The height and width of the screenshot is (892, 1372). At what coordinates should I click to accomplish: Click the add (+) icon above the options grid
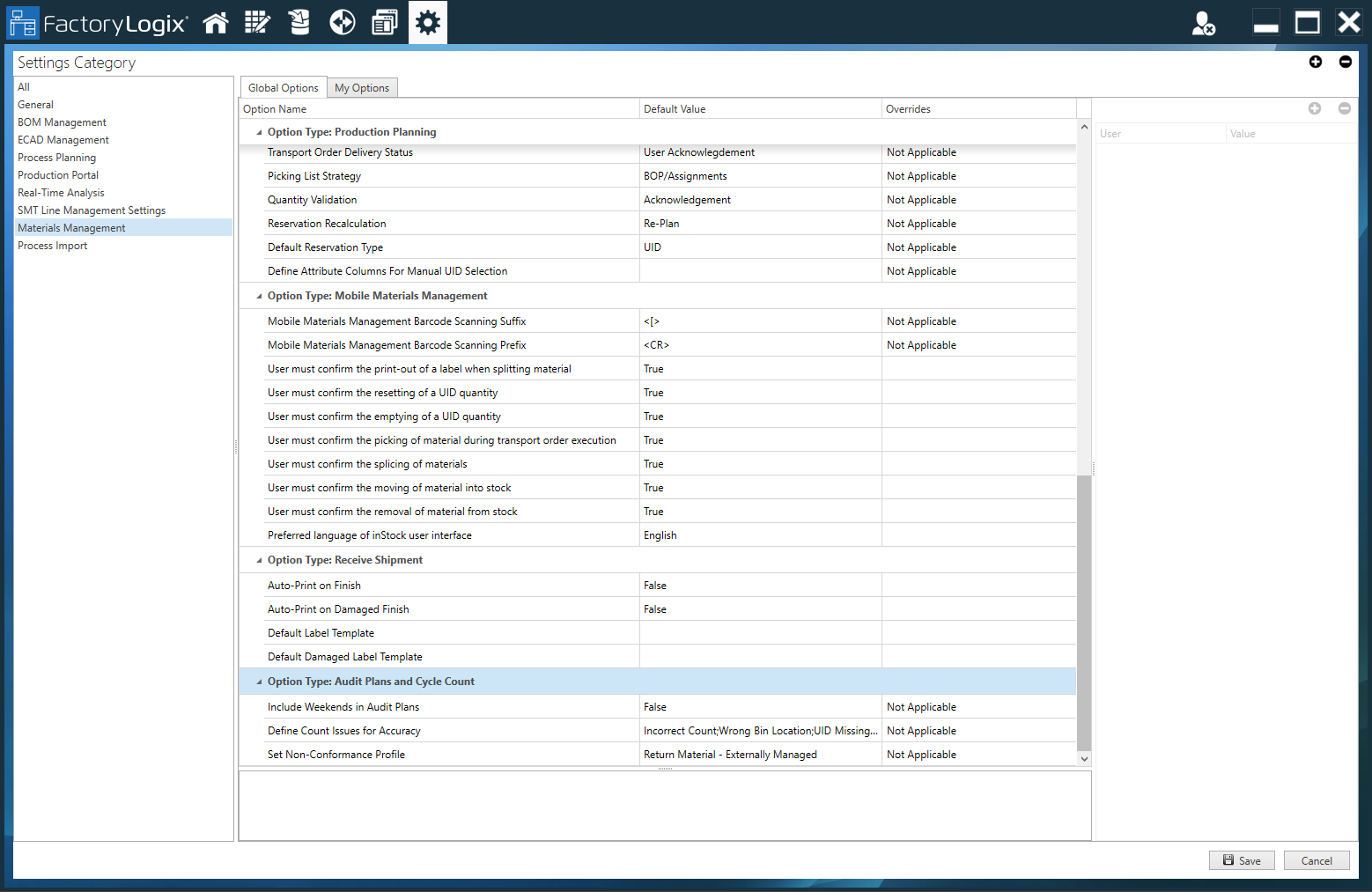(x=1316, y=62)
